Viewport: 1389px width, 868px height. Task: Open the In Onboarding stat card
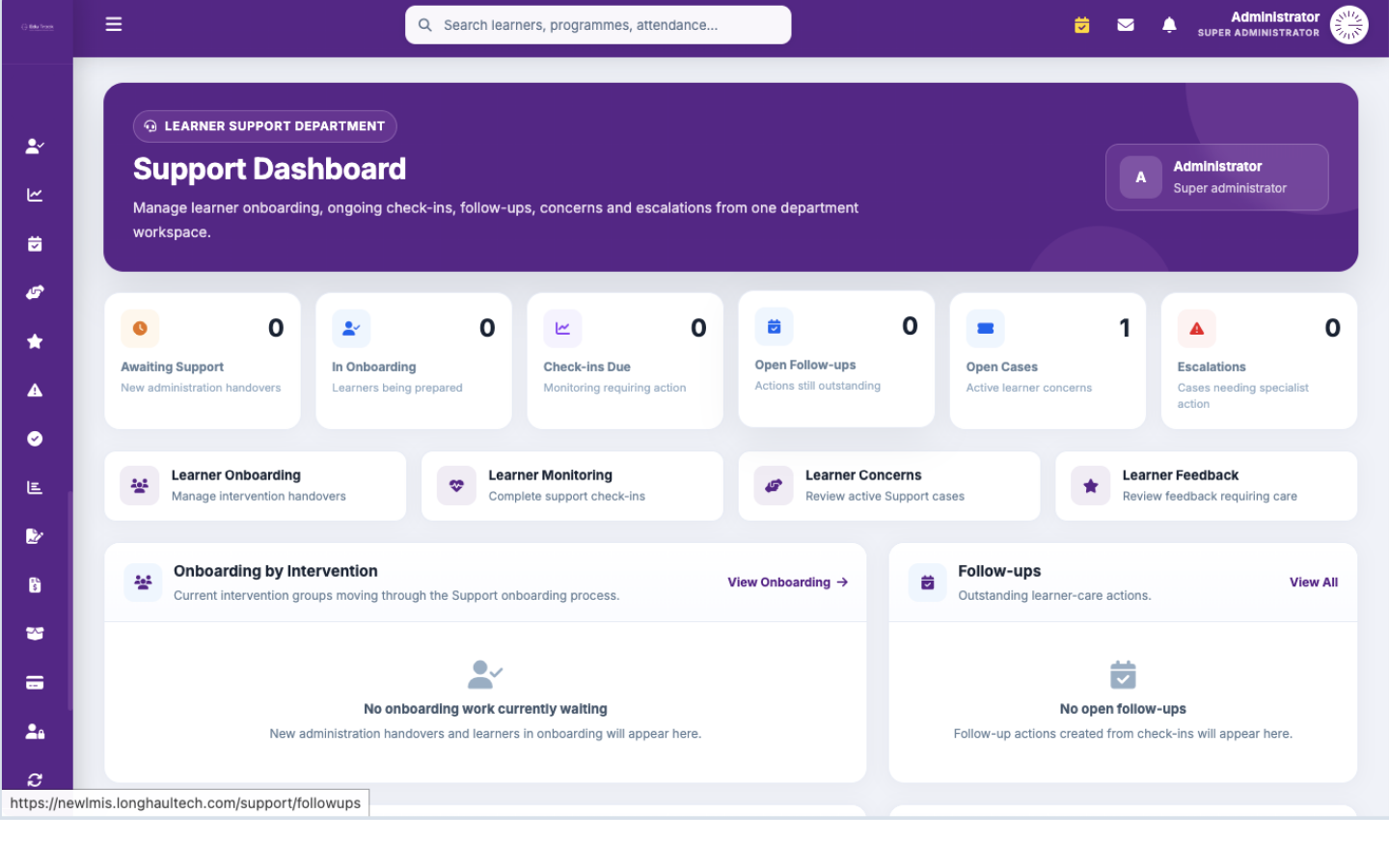[414, 361]
